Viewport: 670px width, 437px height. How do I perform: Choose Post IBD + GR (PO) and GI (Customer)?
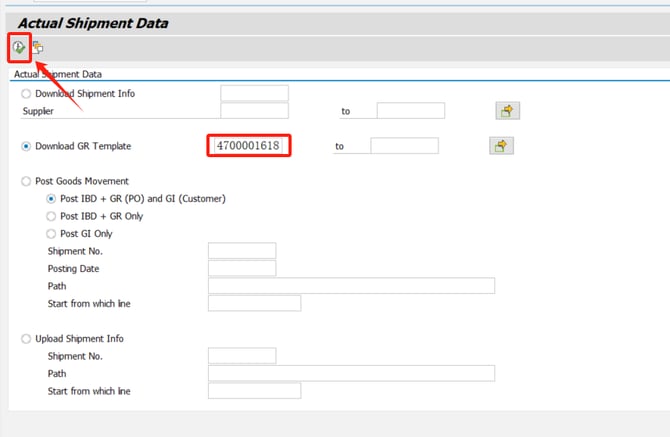52,199
